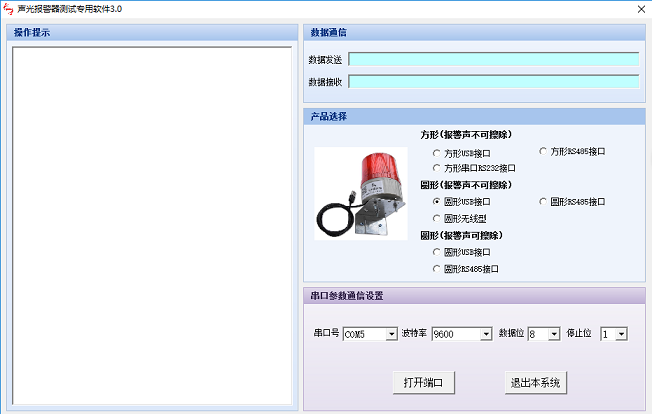Select 圆形USB接口 under 报警声可擦除

[462, 252]
